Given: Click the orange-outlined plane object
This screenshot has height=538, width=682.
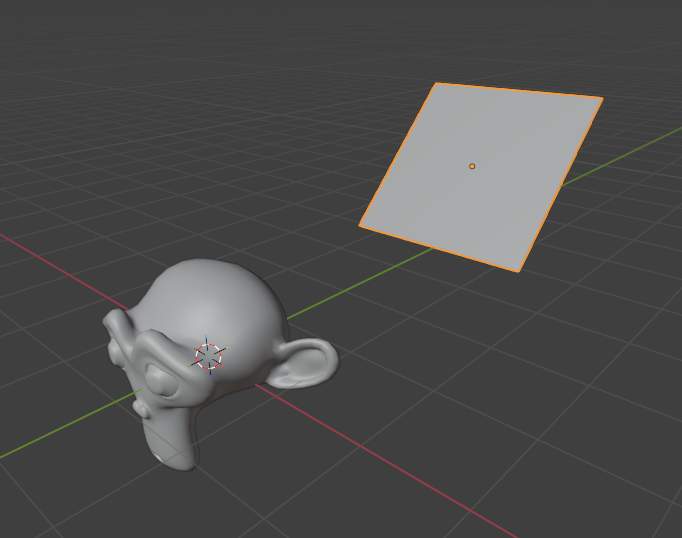Looking at the screenshot, I should [x=481, y=178].
